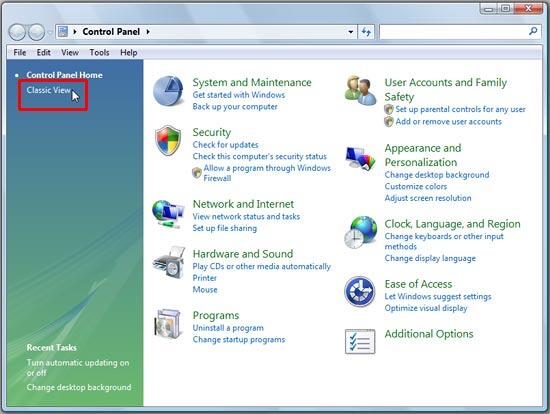Viewport: 550px width, 414px height.
Task: Click shield icon beside parental controls link
Action: [x=389, y=109]
